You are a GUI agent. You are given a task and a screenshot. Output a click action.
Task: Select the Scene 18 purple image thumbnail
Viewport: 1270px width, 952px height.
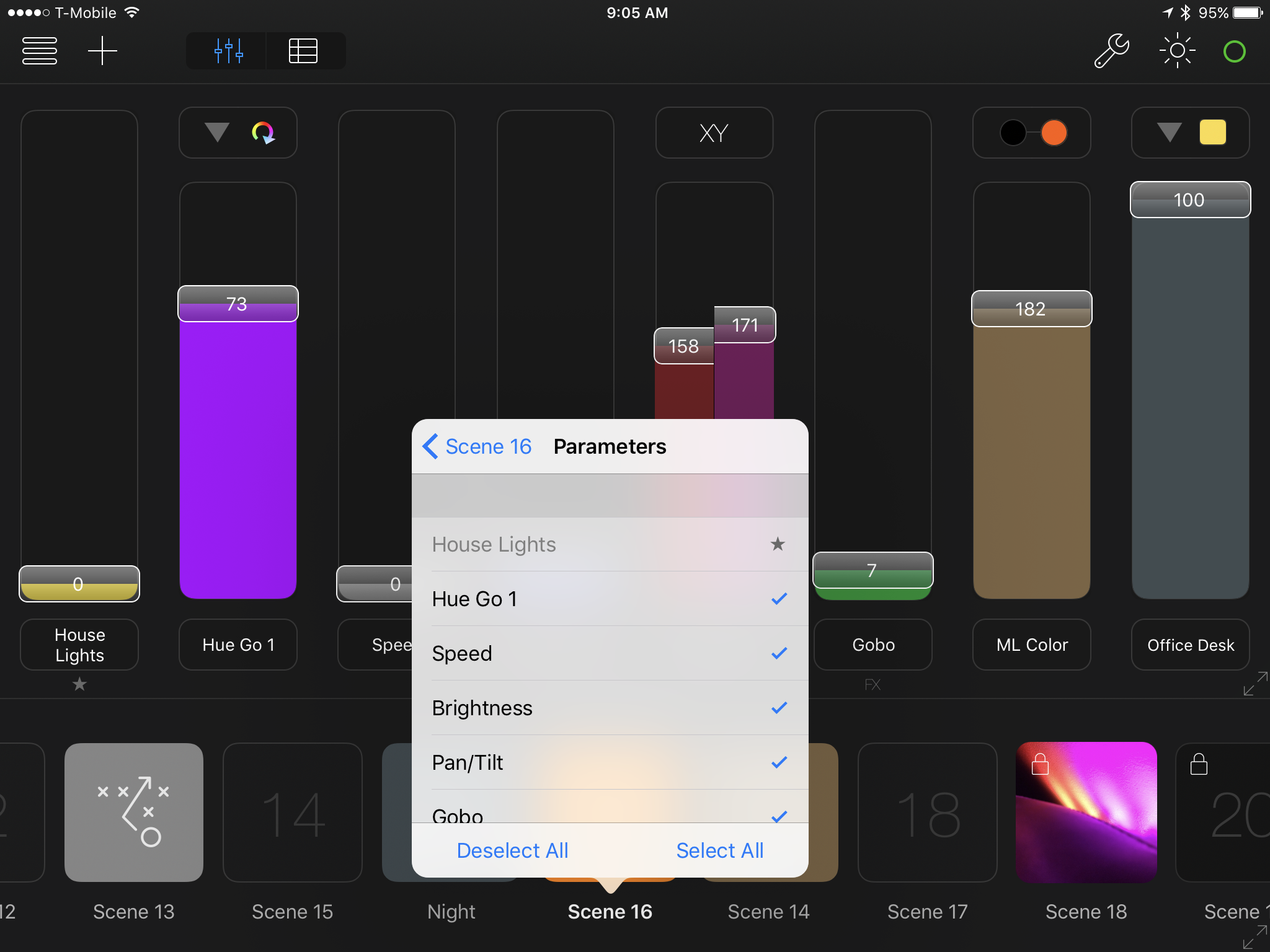click(x=1086, y=813)
